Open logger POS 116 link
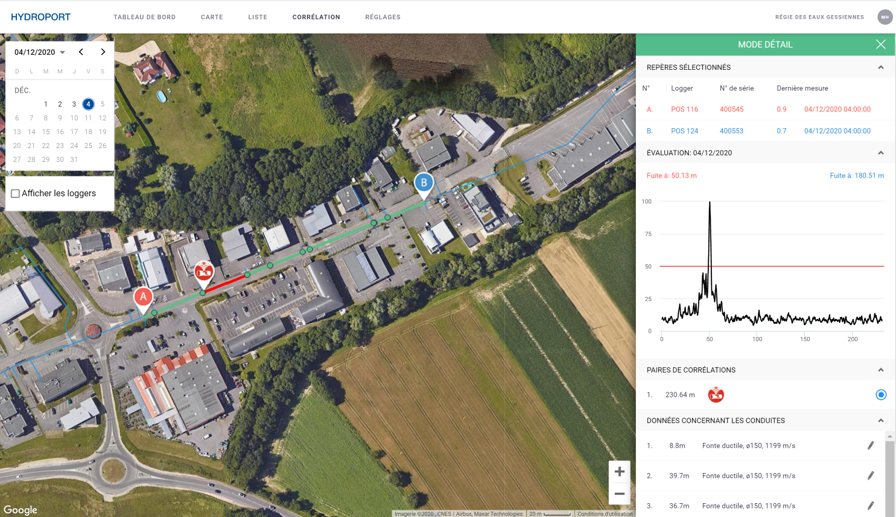The image size is (896, 517). tap(684, 109)
